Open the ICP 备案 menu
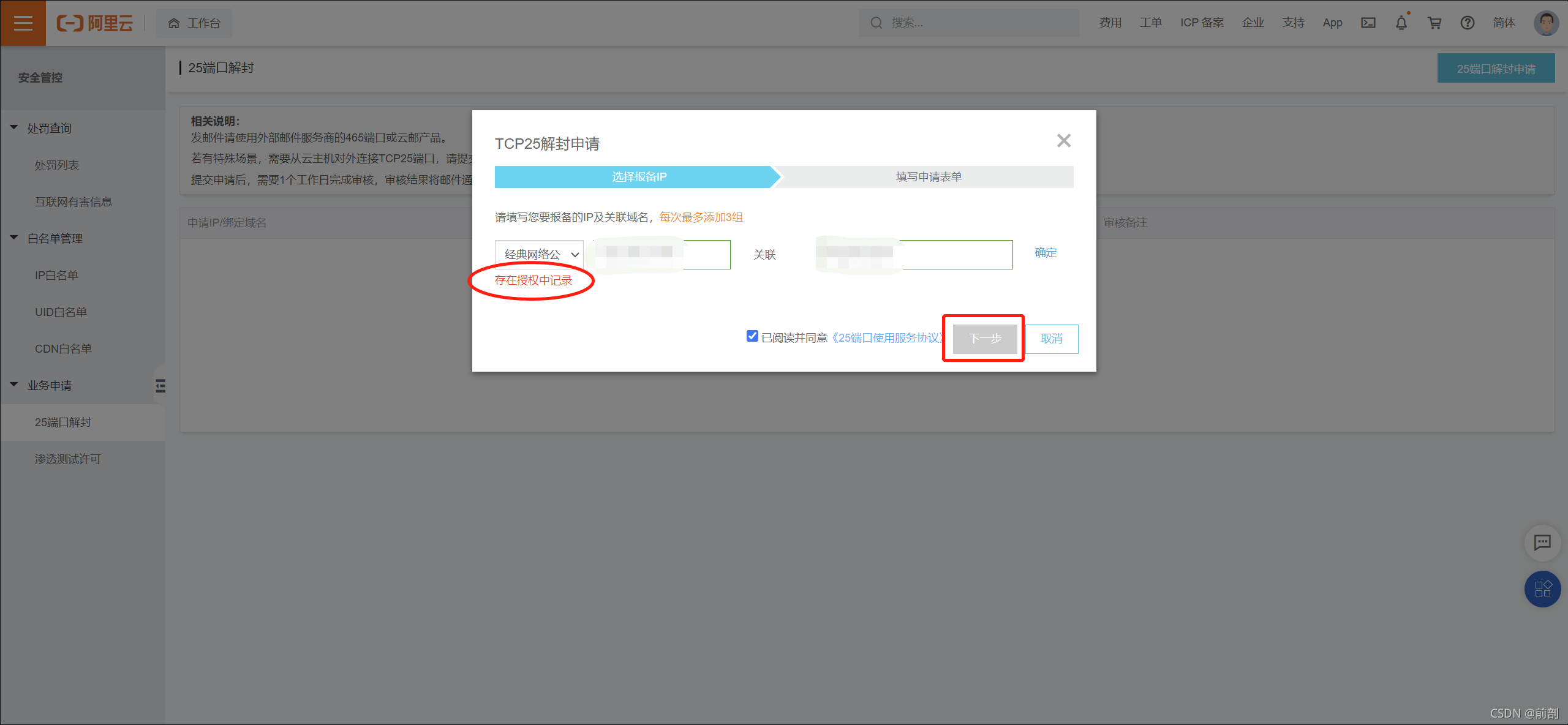Image resolution: width=1568 pixels, height=725 pixels. click(x=1202, y=23)
